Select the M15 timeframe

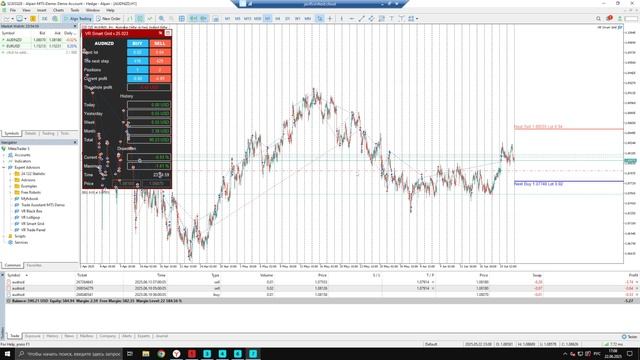[x=247, y=19]
